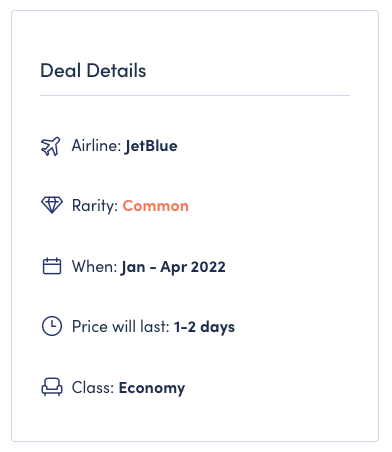Click the word Details in the heading
This screenshot has height=452, width=392.
click(116, 71)
